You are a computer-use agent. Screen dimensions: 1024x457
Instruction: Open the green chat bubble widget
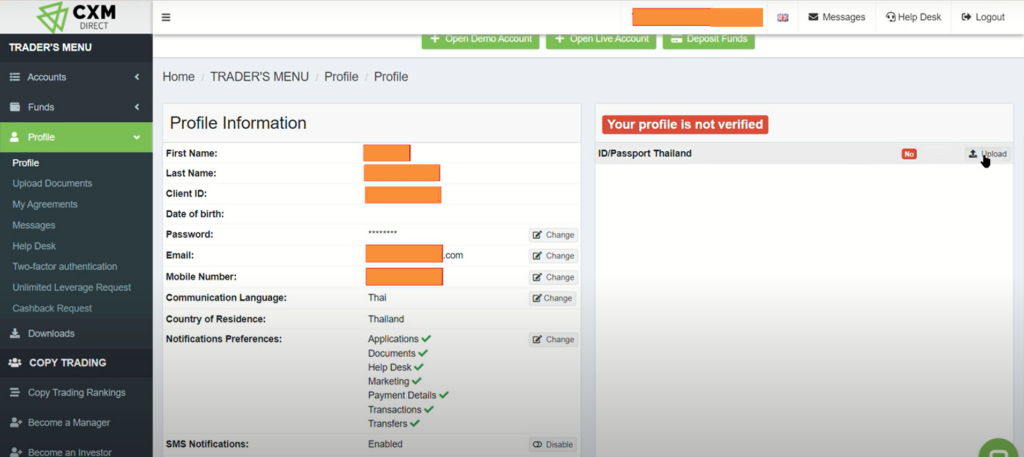1000,450
